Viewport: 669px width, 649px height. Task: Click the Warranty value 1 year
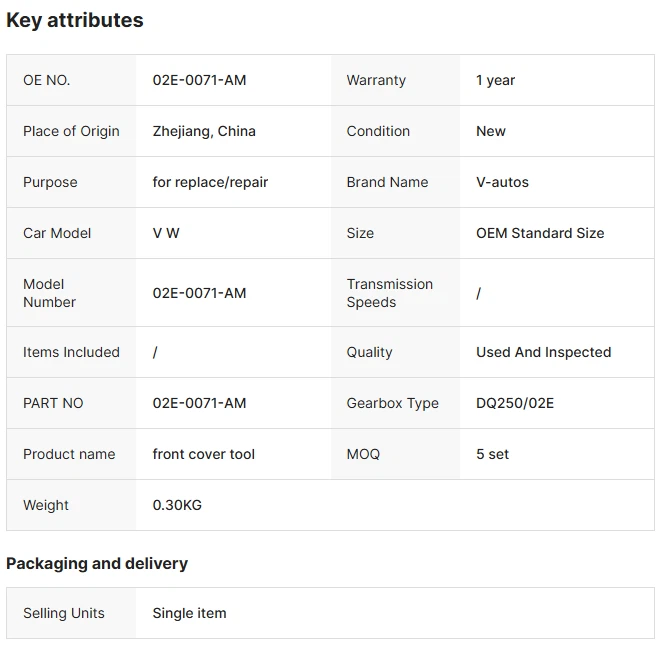click(495, 80)
